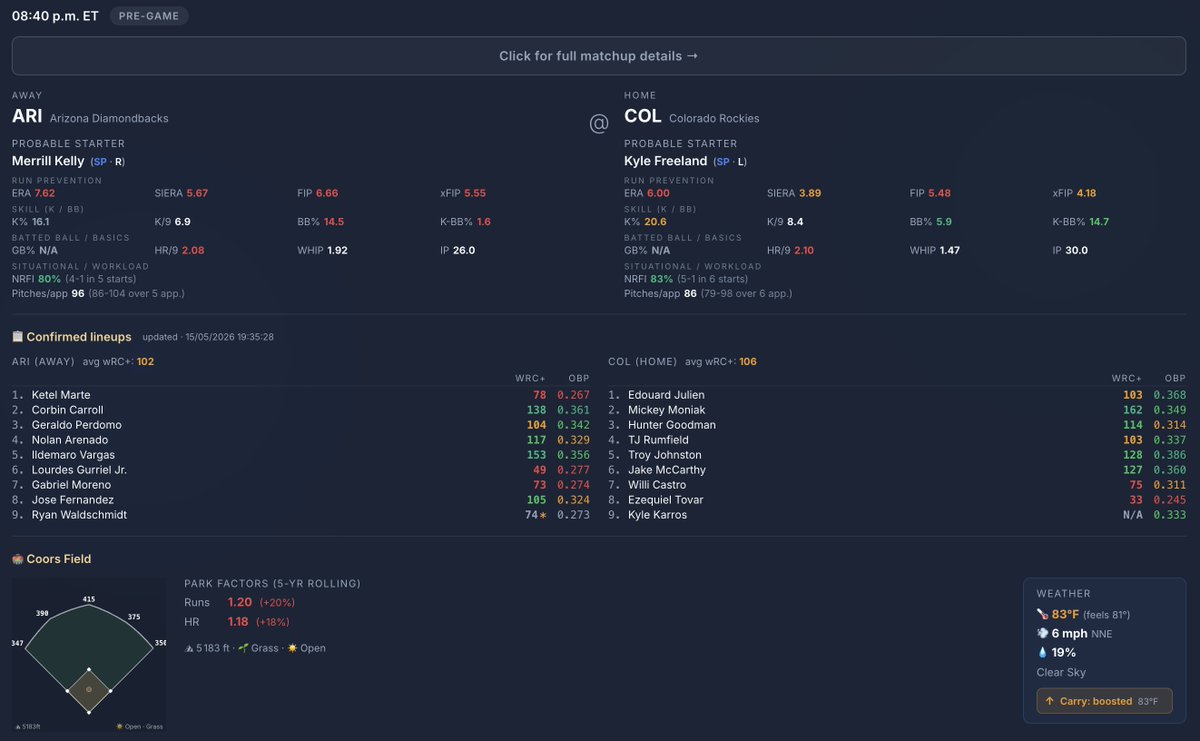Screen dimensions: 1200x741
Task: Click the COL avg wRC+ 106 value
Action: tap(748, 361)
